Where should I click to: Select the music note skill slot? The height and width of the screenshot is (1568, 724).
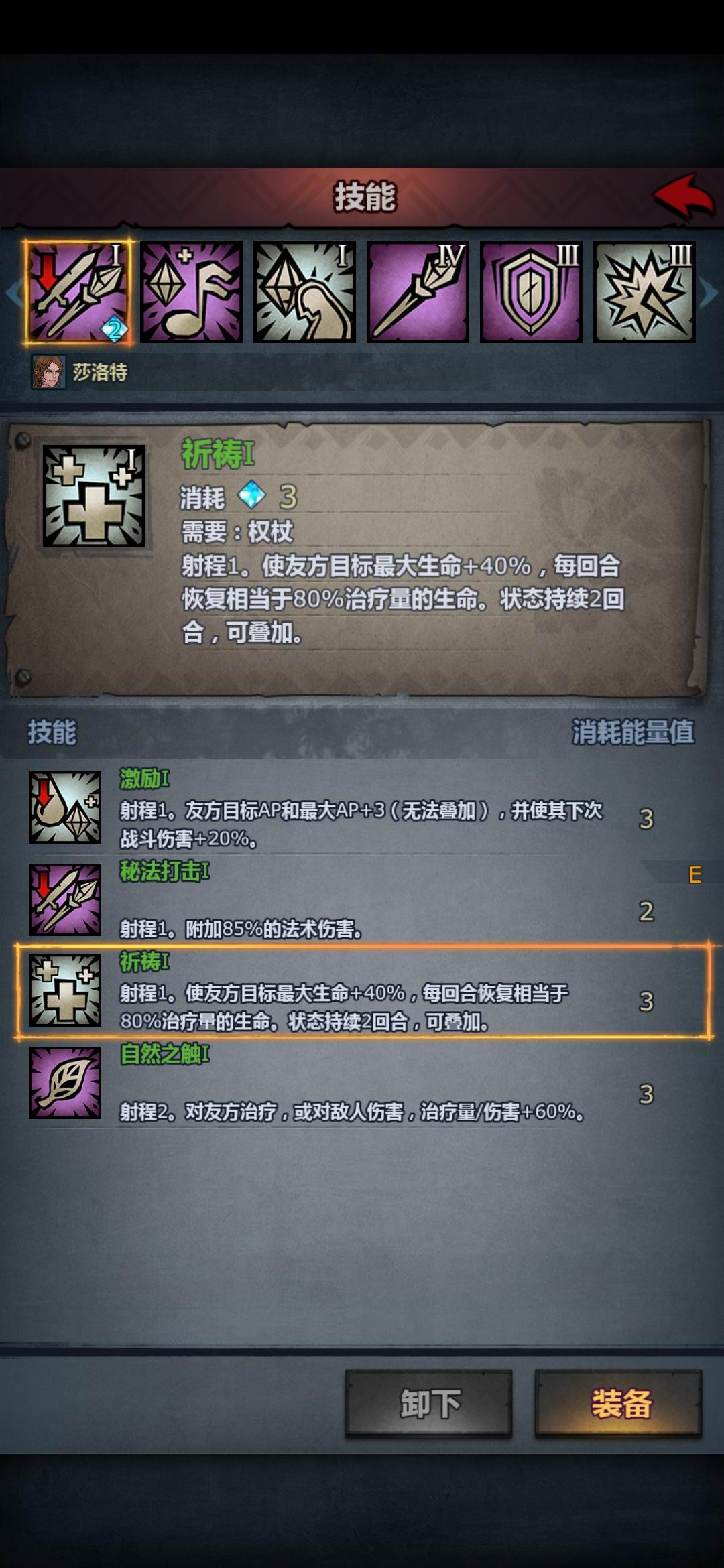pos(191,292)
